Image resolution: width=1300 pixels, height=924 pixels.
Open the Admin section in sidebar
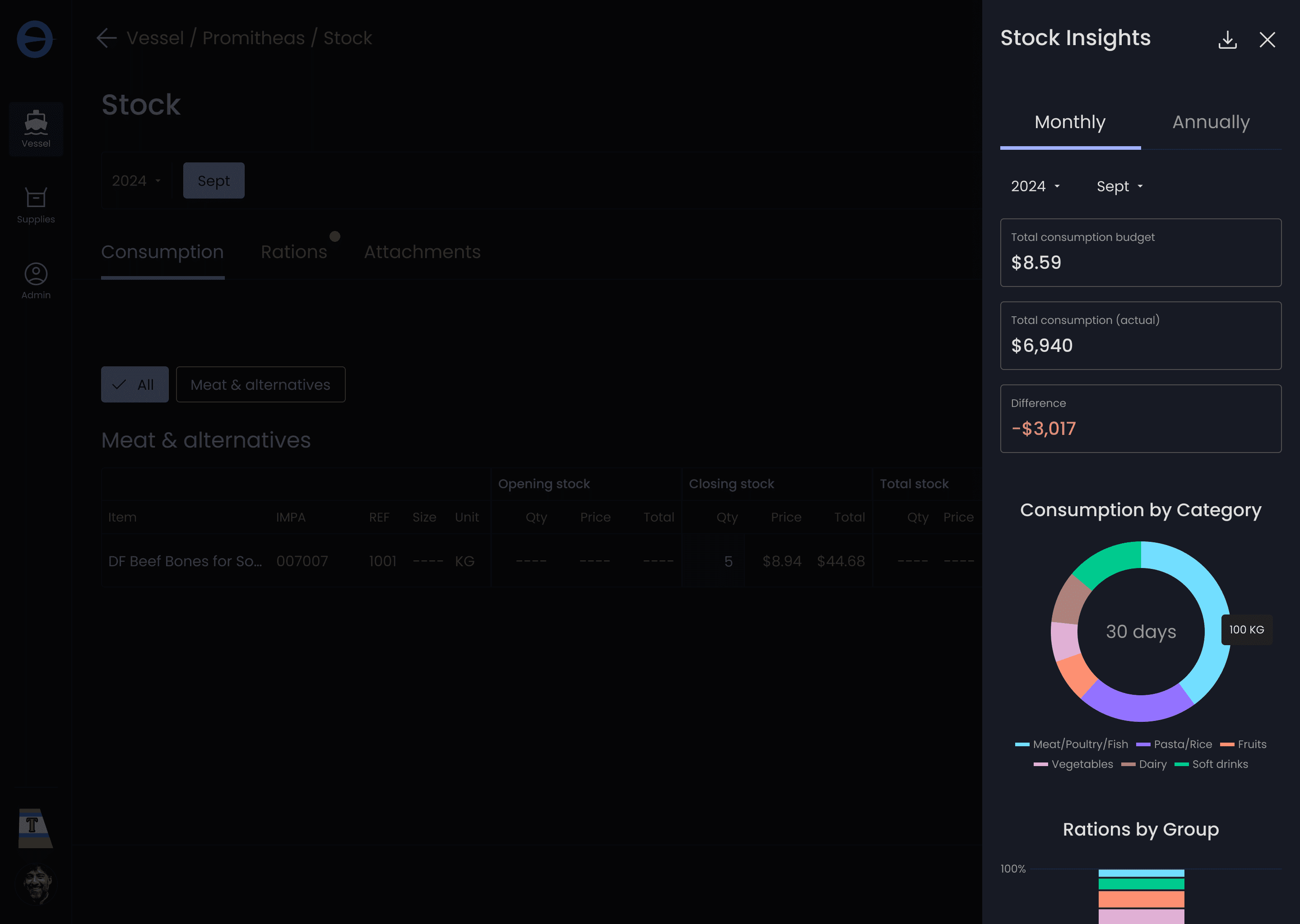[x=36, y=281]
